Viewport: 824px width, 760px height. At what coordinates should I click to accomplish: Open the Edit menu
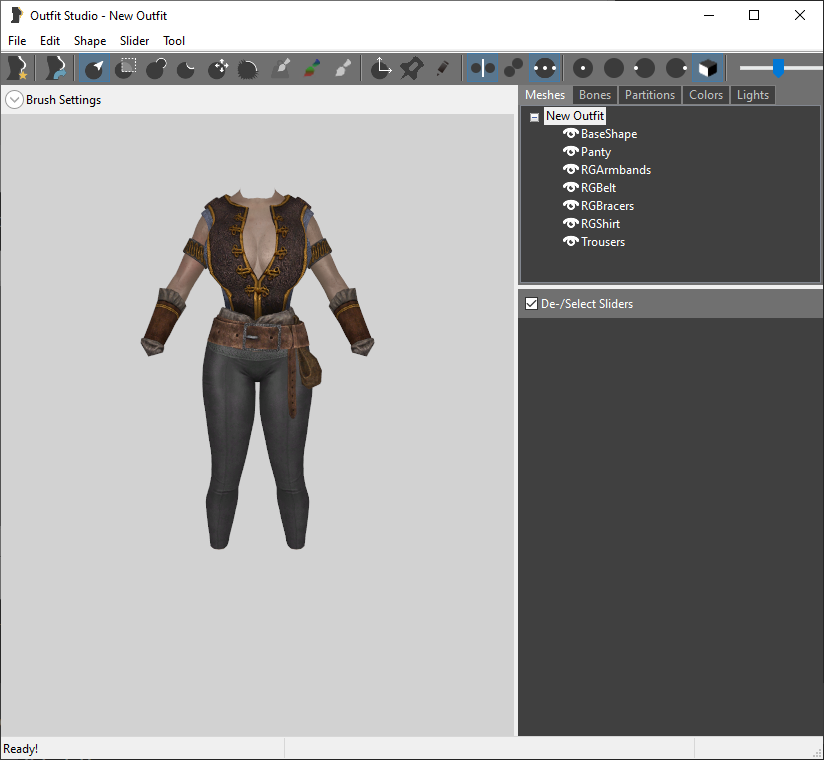pyautogui.click(x=50, y=41)
